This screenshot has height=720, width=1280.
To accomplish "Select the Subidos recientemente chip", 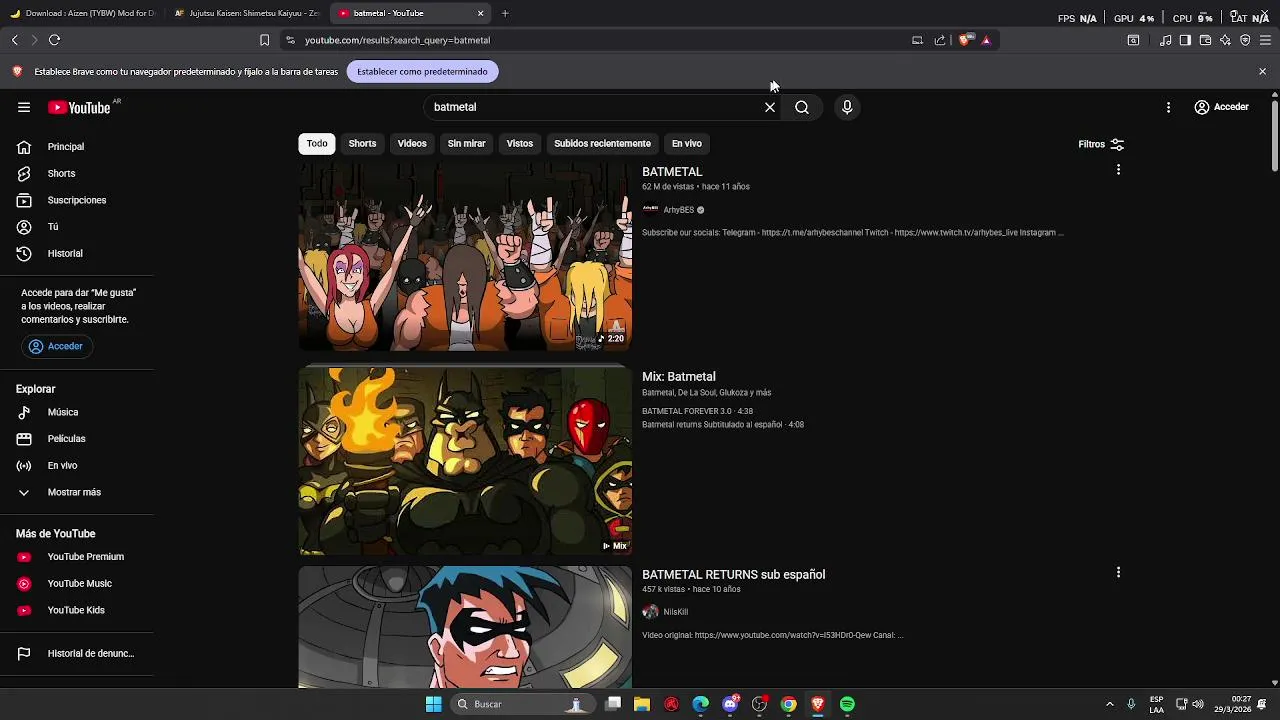I will [x=602, y=143].
